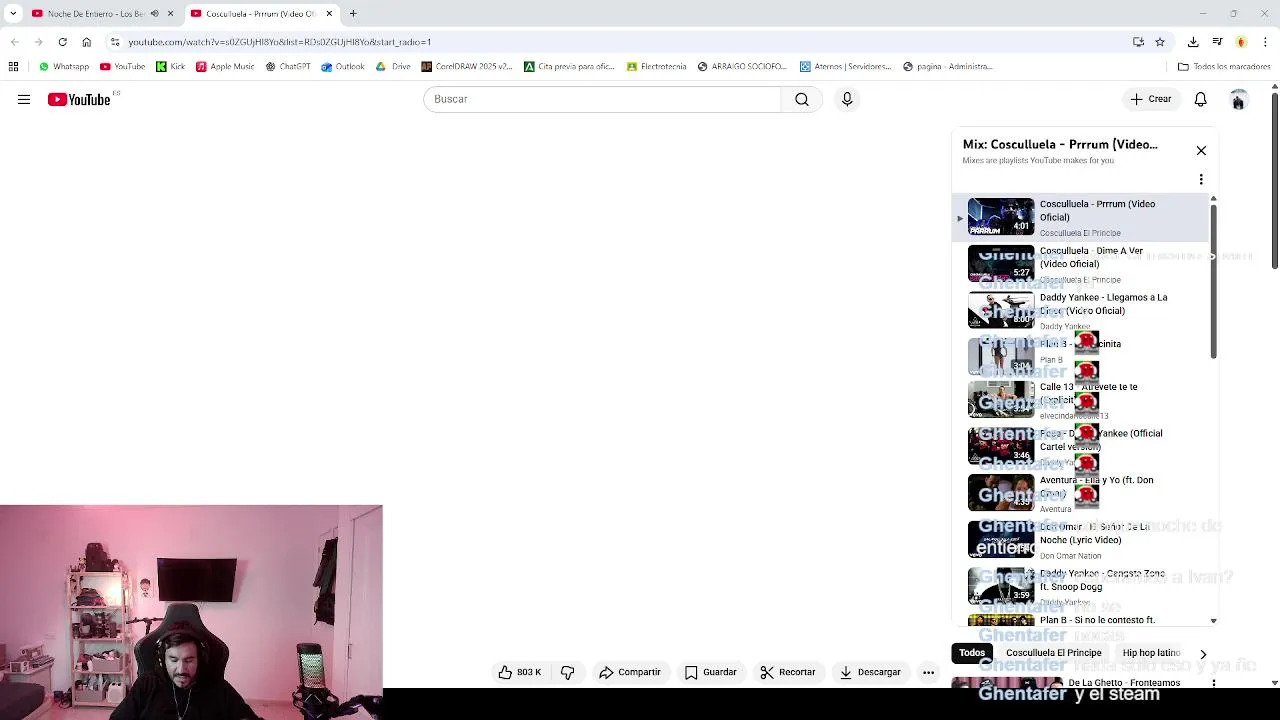Open the ChatGPT bookmark

click(287, 67)
